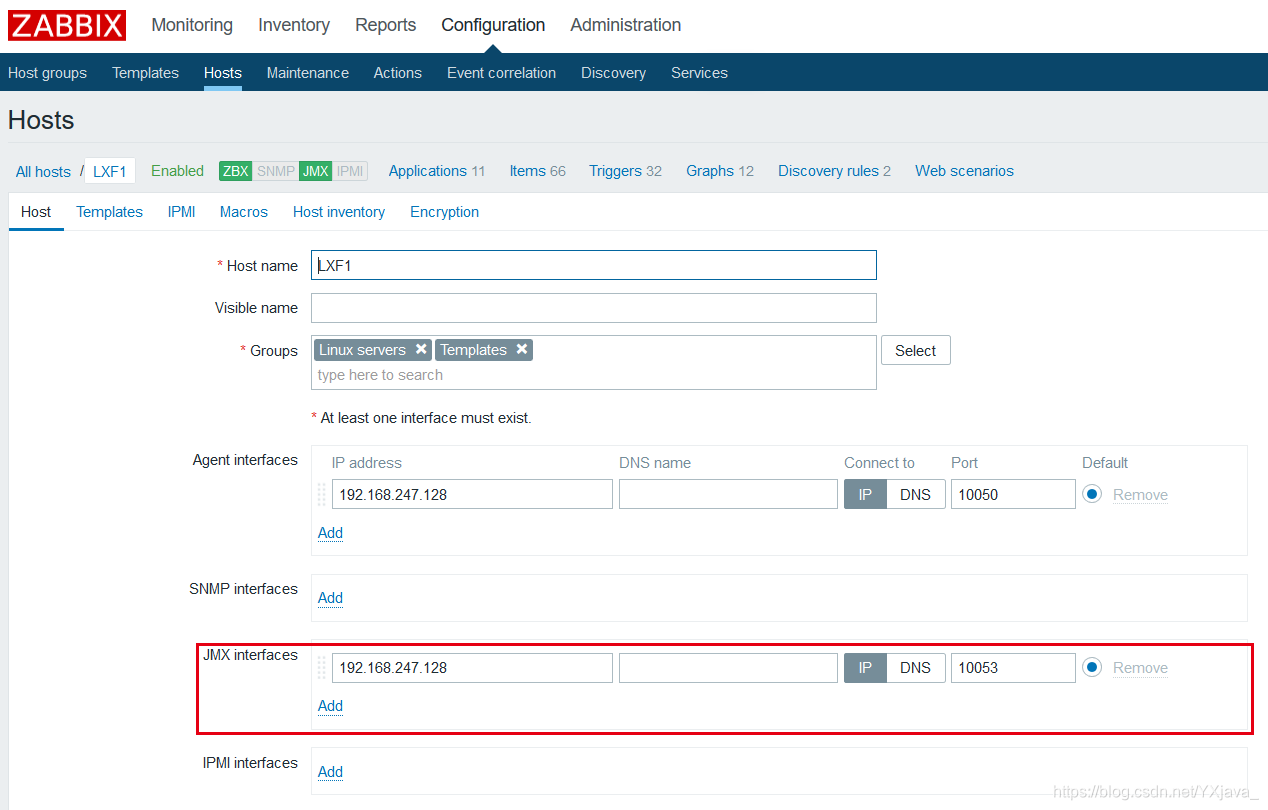Image resolution: width=1268 pixels, height=810 pixels.
Task: Grab the Agent interface drag handle
Action: (322, 494)
